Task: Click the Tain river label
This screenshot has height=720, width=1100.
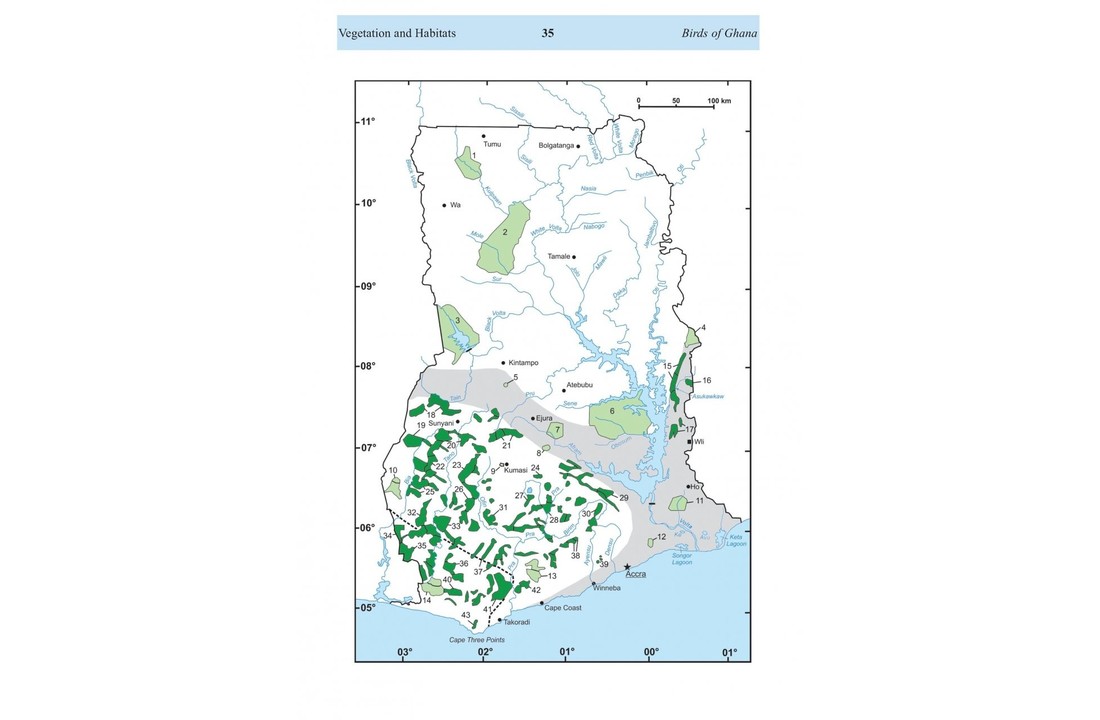Action: point(455,397)
